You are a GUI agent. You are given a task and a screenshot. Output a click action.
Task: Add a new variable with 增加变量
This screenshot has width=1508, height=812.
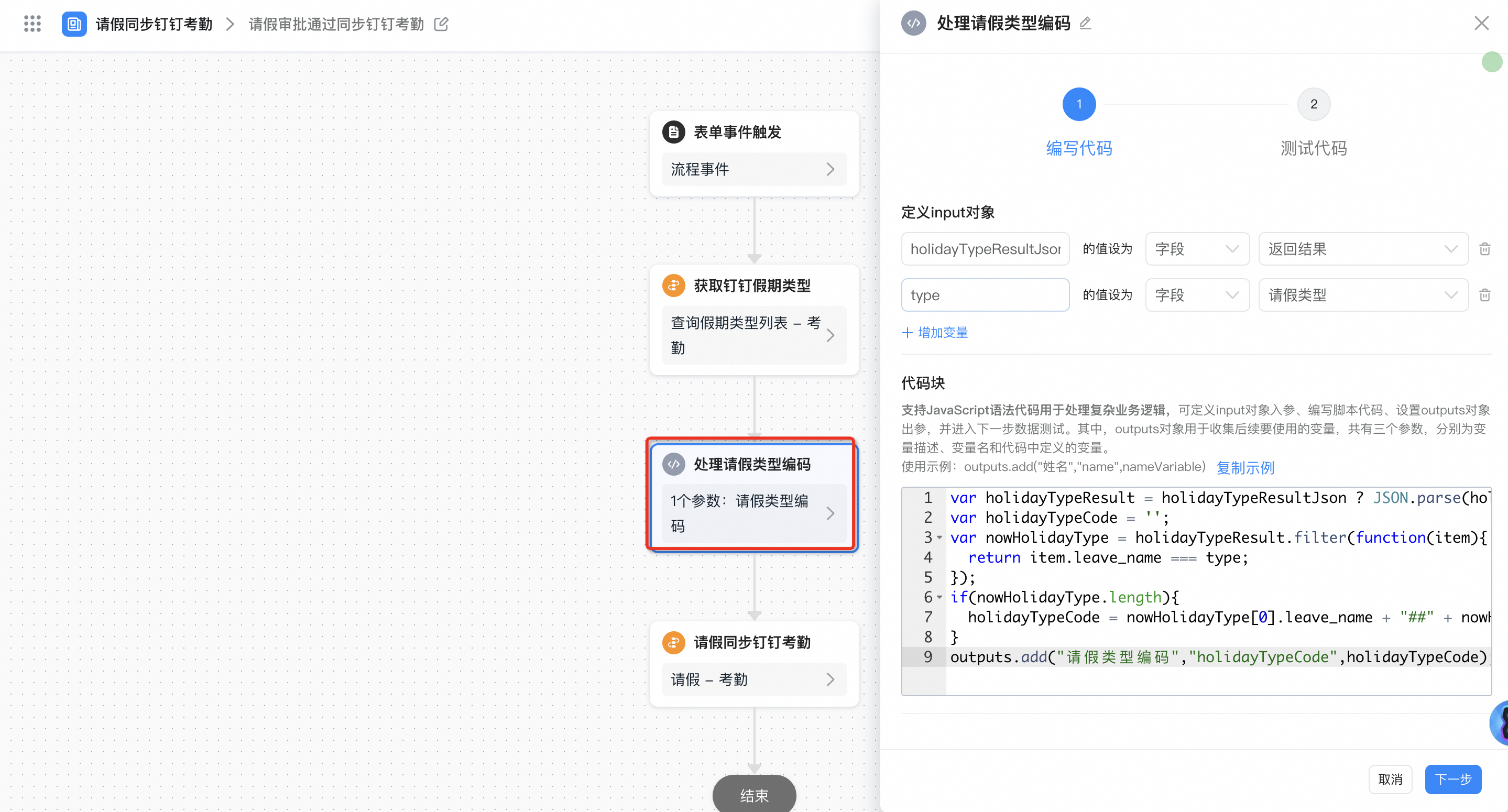click(935, 333)
